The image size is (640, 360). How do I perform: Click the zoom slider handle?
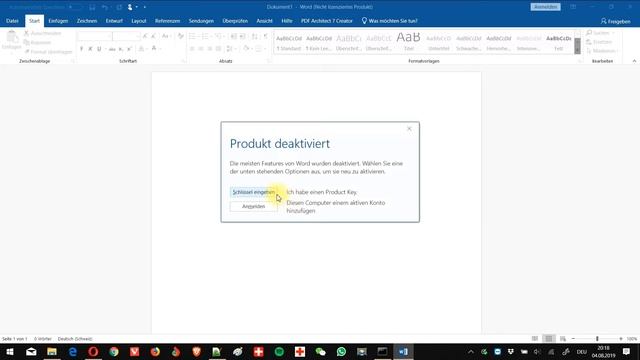597,339
